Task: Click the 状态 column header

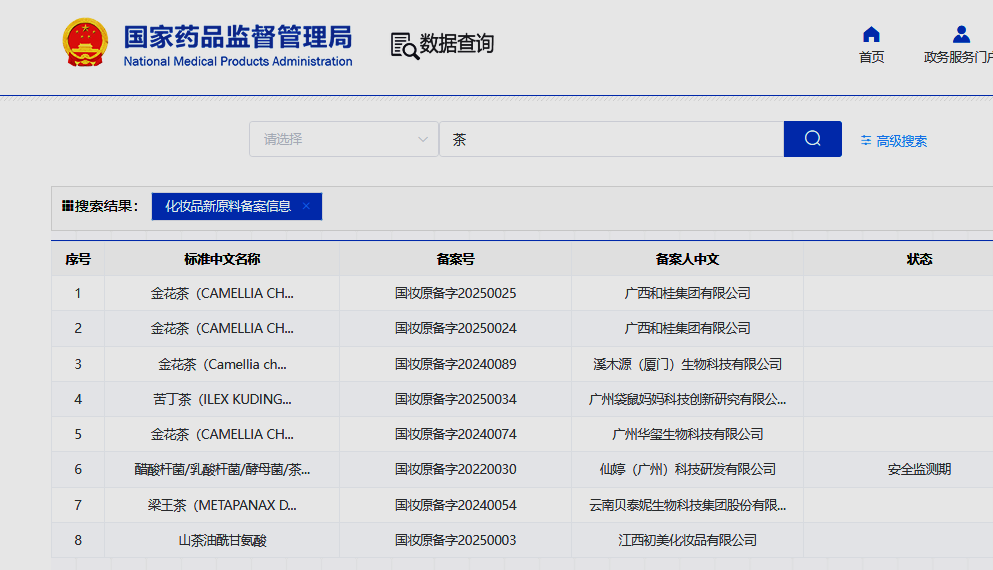Action: [x=920, y=259]
